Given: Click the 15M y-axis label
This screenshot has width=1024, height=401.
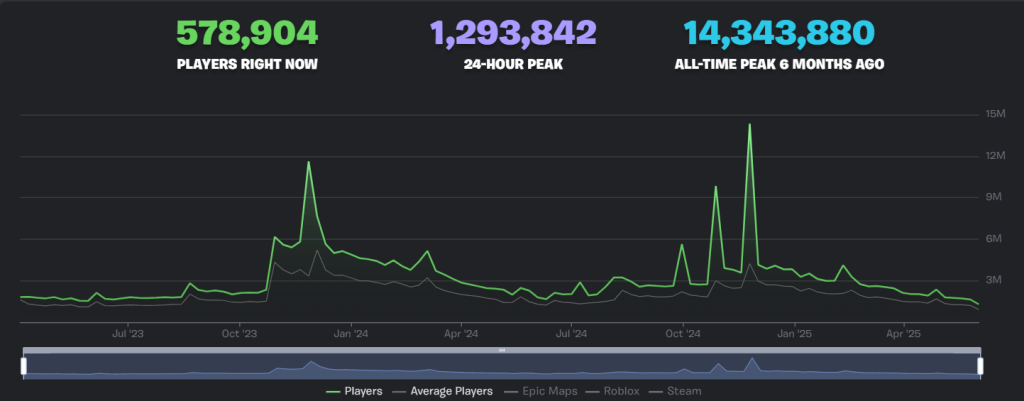Looking at the screenshot, I should click(x=996, y=114).
